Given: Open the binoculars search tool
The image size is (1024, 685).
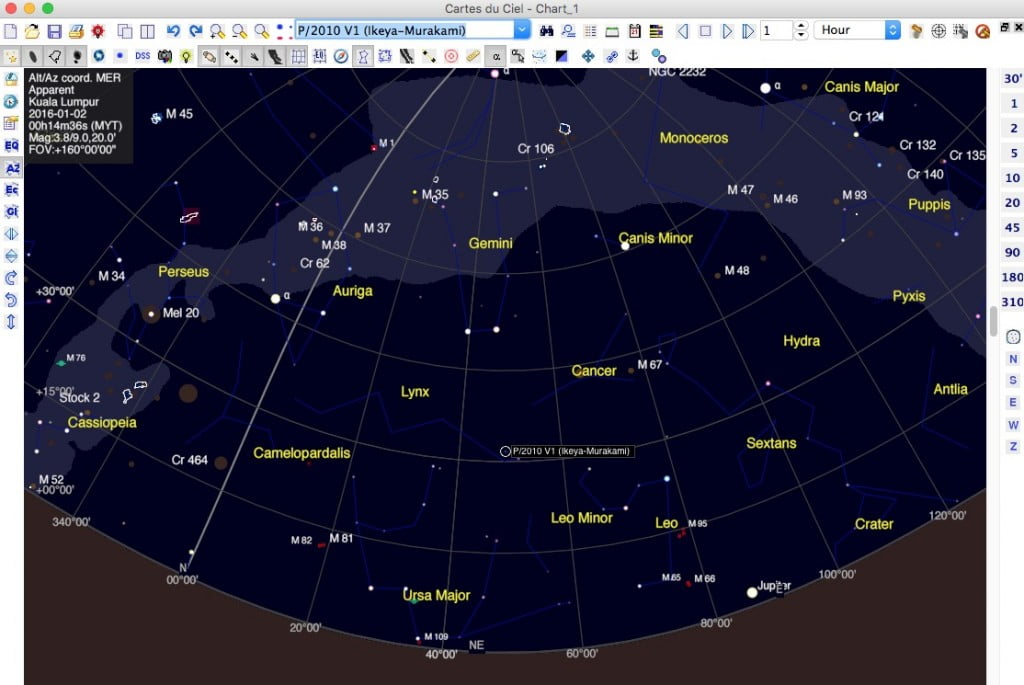Looking at the screenshot, I should point(546,31).
